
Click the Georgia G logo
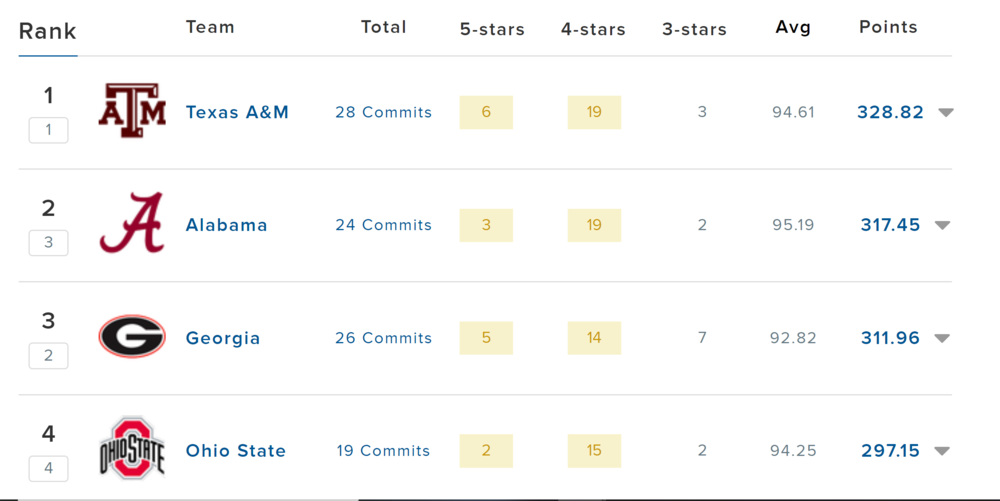point(132,337)
